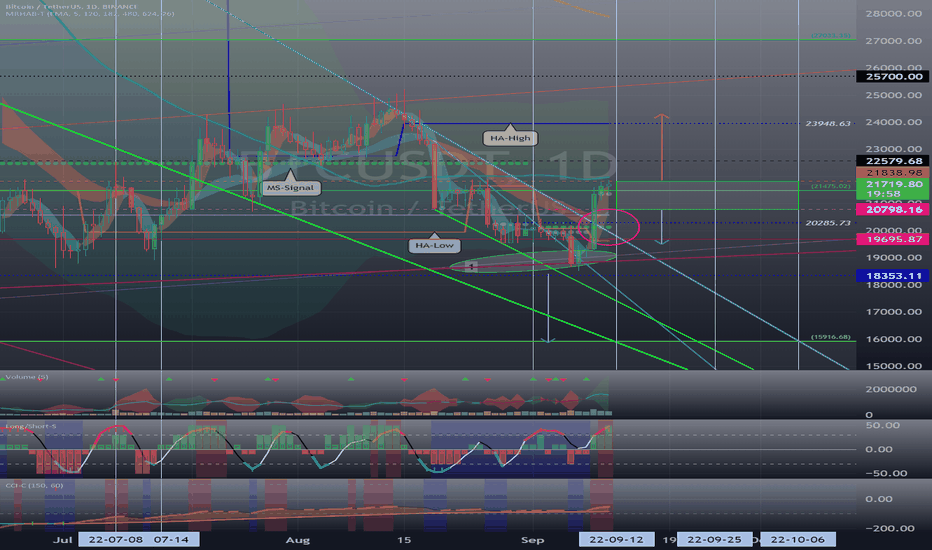Click the 28000.00 price axis value

[x=893, y=14]
